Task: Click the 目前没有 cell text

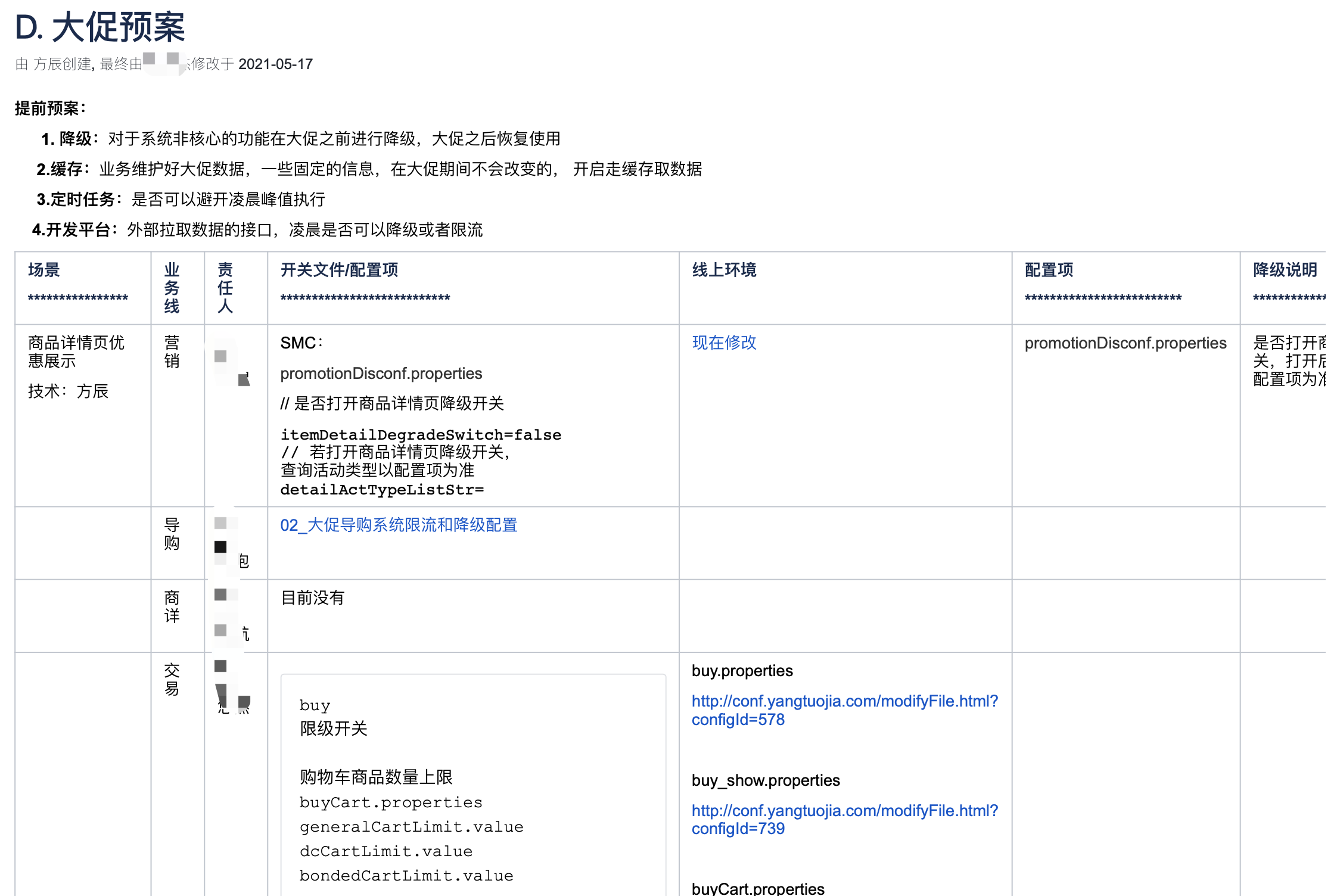Action: pos(313,598)
